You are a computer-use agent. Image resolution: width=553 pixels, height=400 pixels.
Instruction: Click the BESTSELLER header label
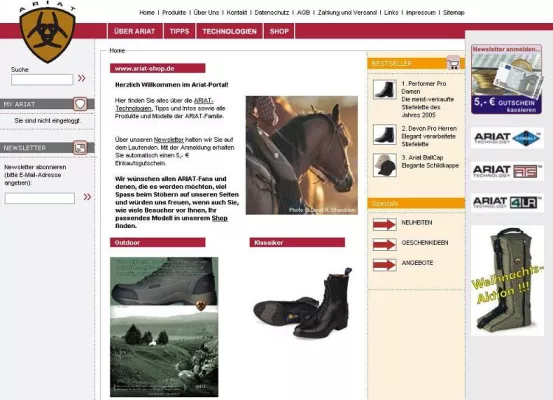(391, 63)
